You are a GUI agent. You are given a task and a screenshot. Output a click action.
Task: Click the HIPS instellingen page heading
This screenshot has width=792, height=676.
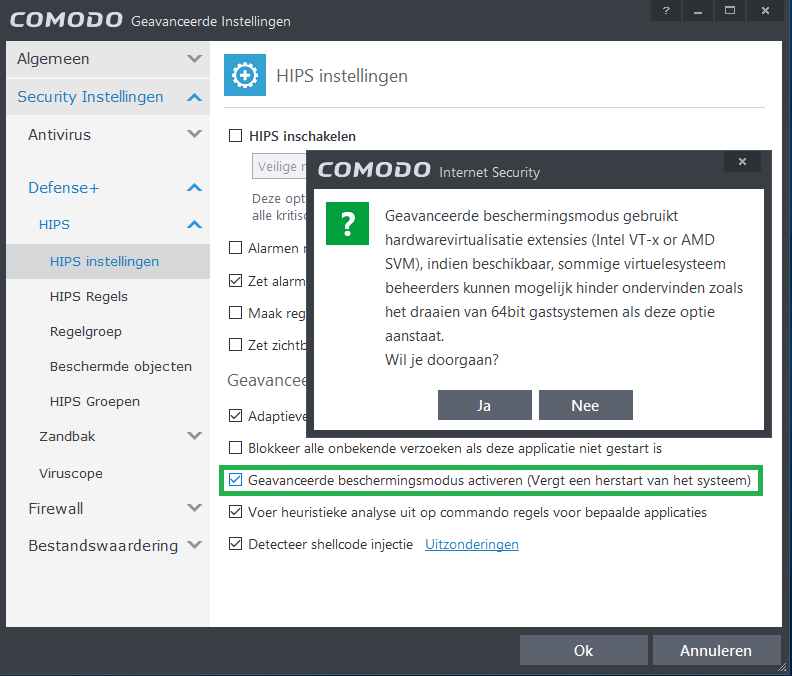click(x=342, y=76)
